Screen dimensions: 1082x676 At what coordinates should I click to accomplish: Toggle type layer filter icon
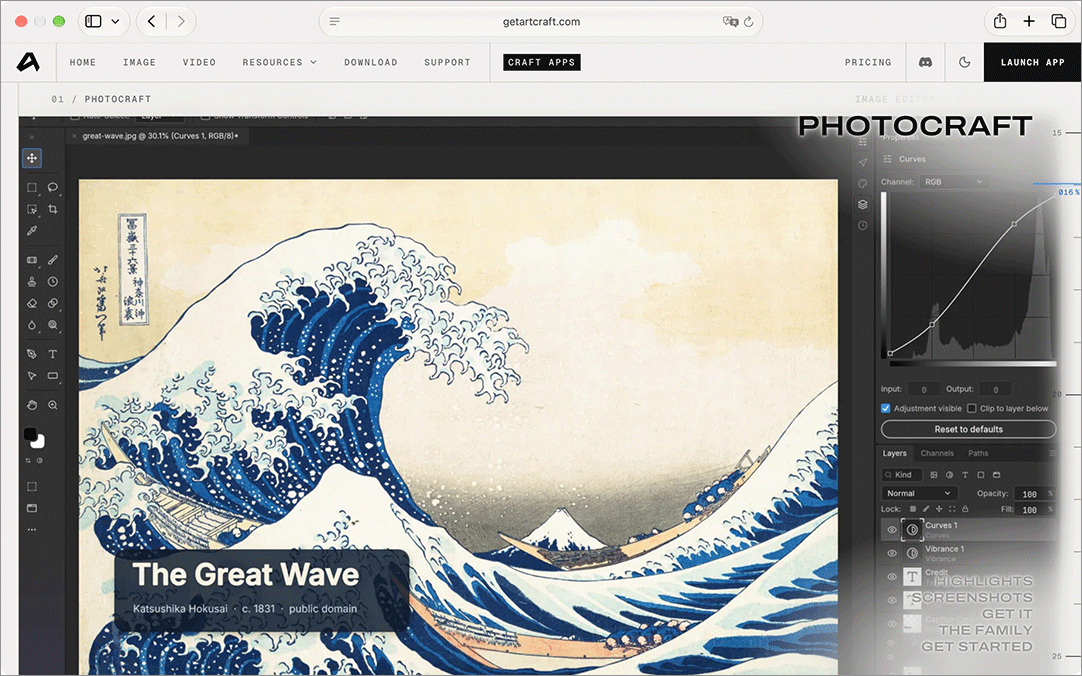[x=965, y=475]
